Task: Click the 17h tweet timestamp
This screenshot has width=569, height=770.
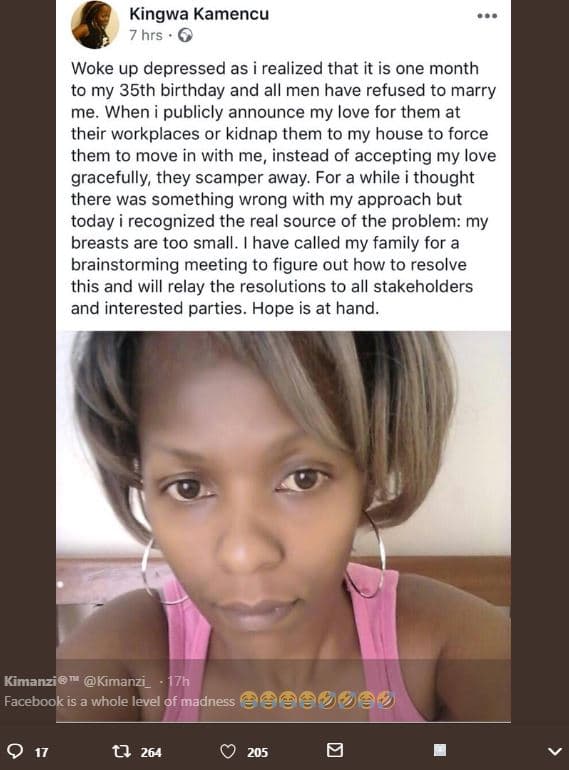Action: pyautogui.click(x=179, y=681)
